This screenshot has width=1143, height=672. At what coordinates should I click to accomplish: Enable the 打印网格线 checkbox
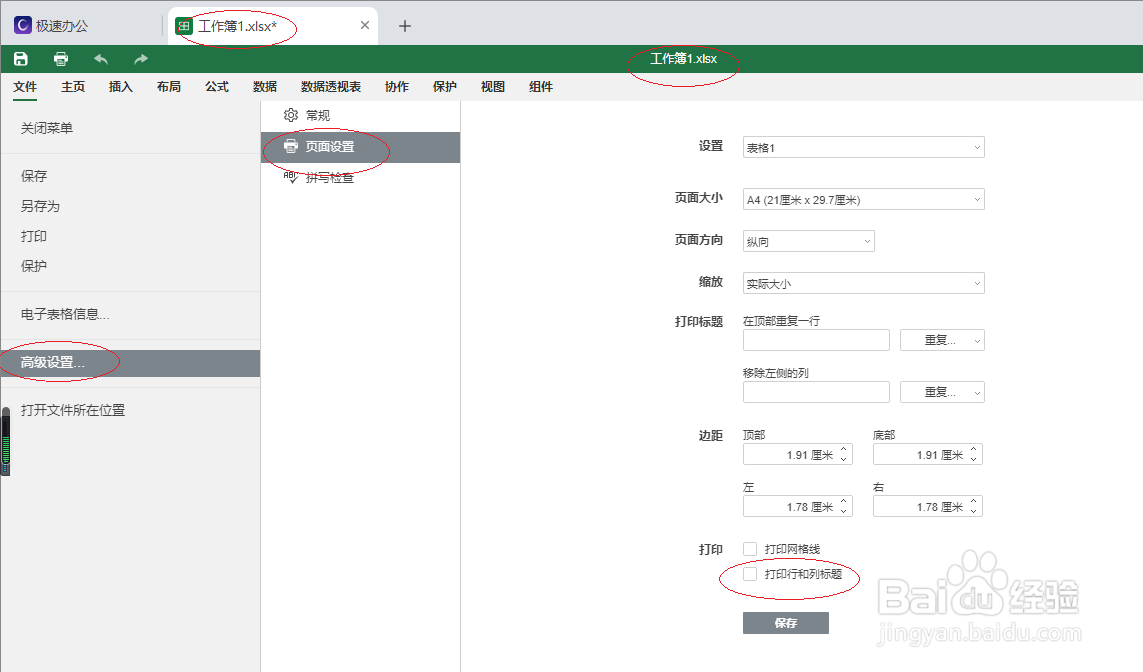click(x=749, y=548)
